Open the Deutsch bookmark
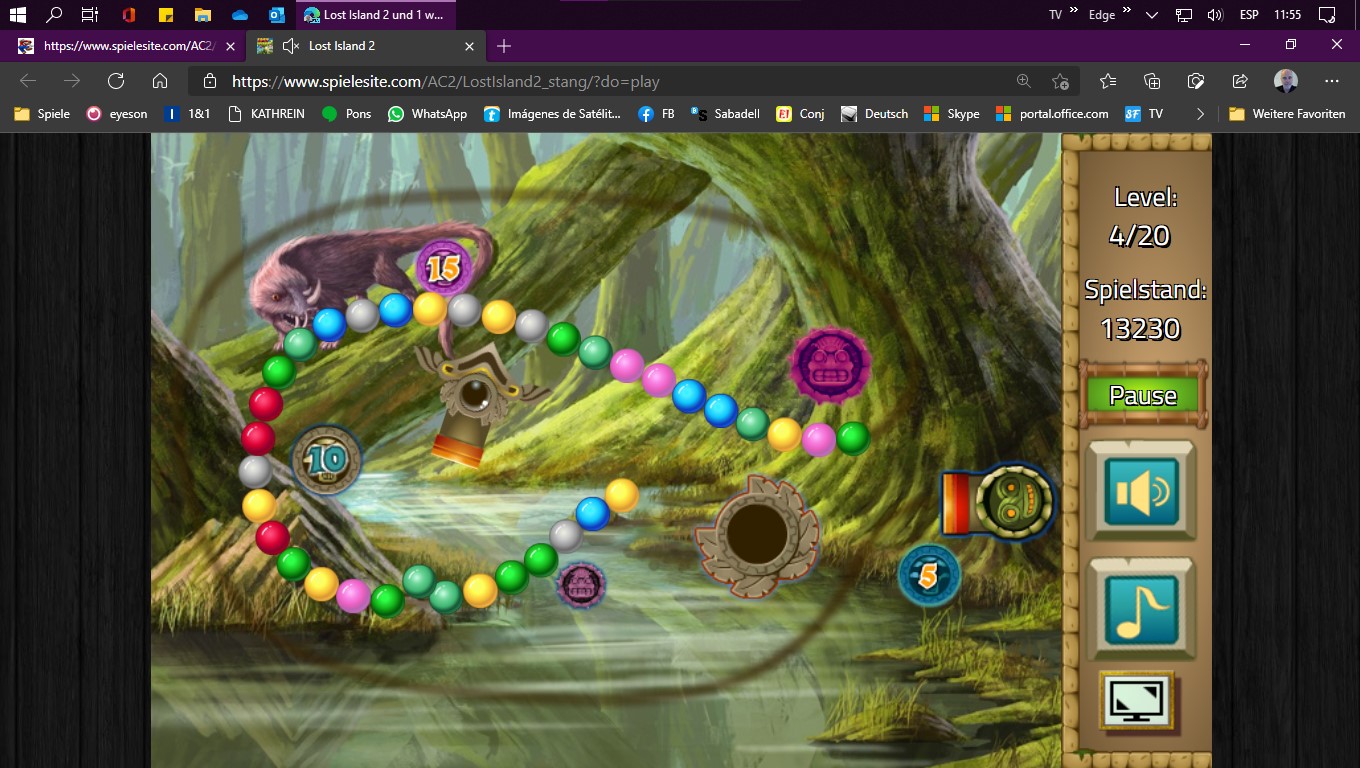The image size is (1360, 768). point(875,114)
